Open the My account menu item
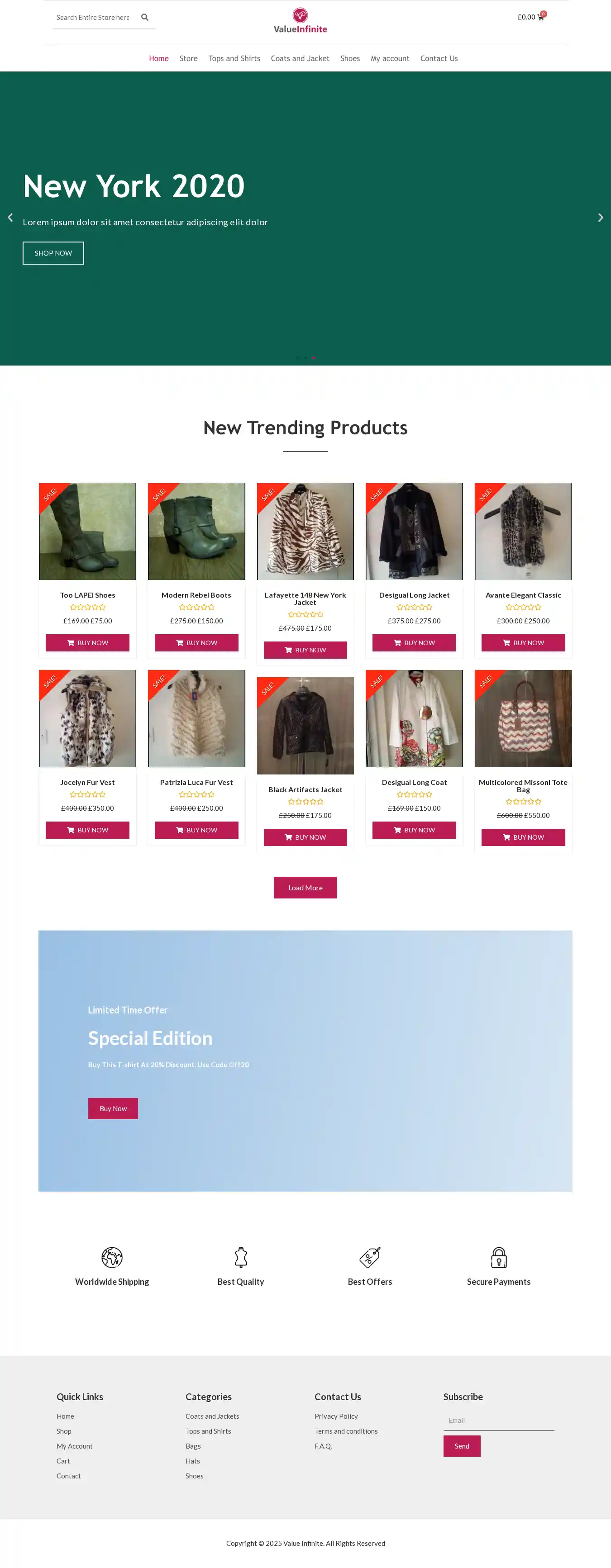Screen dimensions: 611x1568 (390, 58)
